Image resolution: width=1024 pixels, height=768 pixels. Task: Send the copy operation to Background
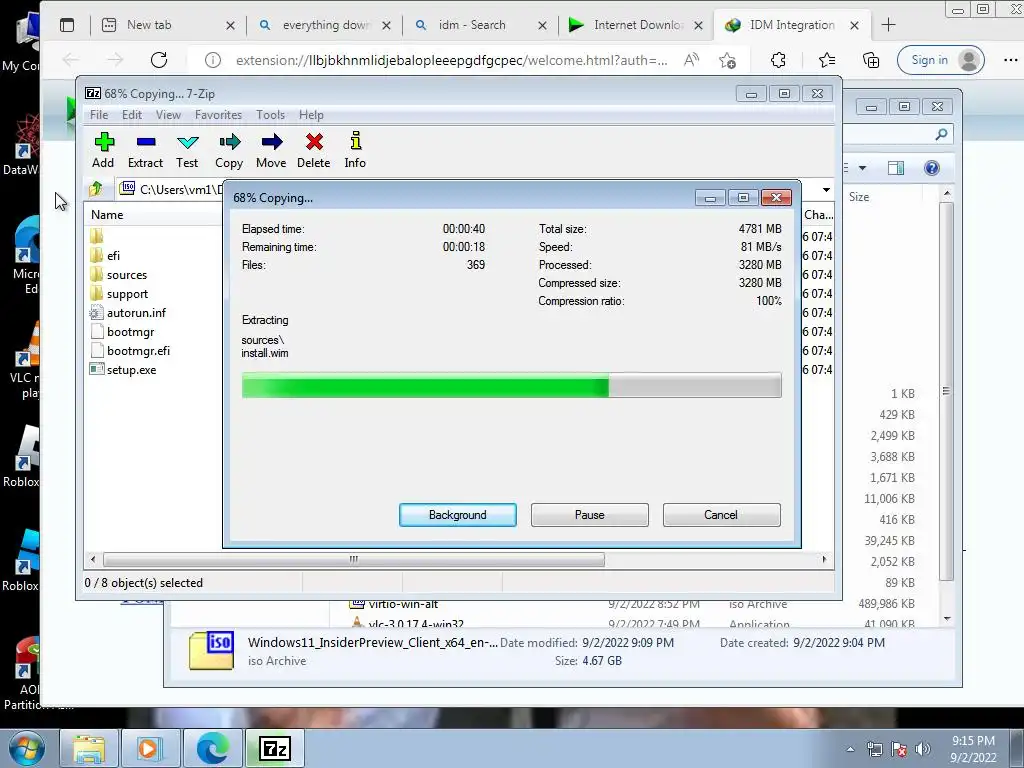pos(458,515)
